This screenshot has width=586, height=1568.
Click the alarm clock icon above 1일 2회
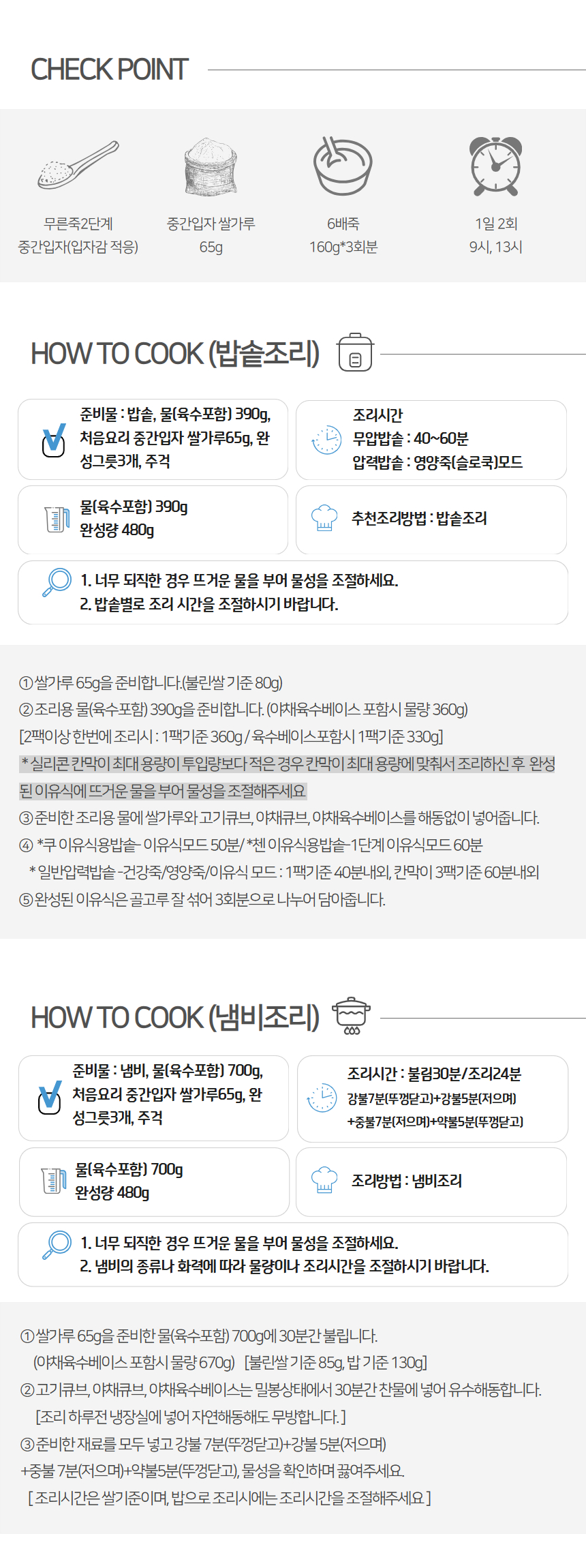[x=496, y=166]
